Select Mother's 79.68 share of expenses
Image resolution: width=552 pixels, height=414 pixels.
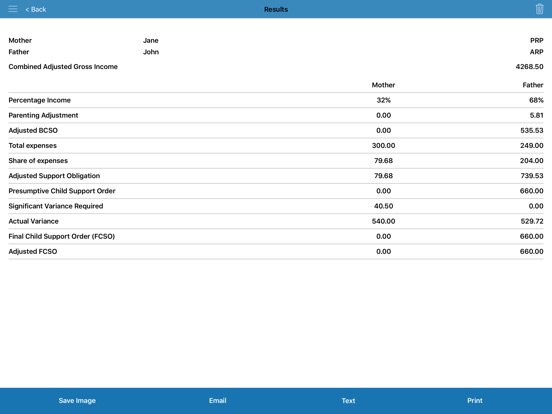coord(383,161)
